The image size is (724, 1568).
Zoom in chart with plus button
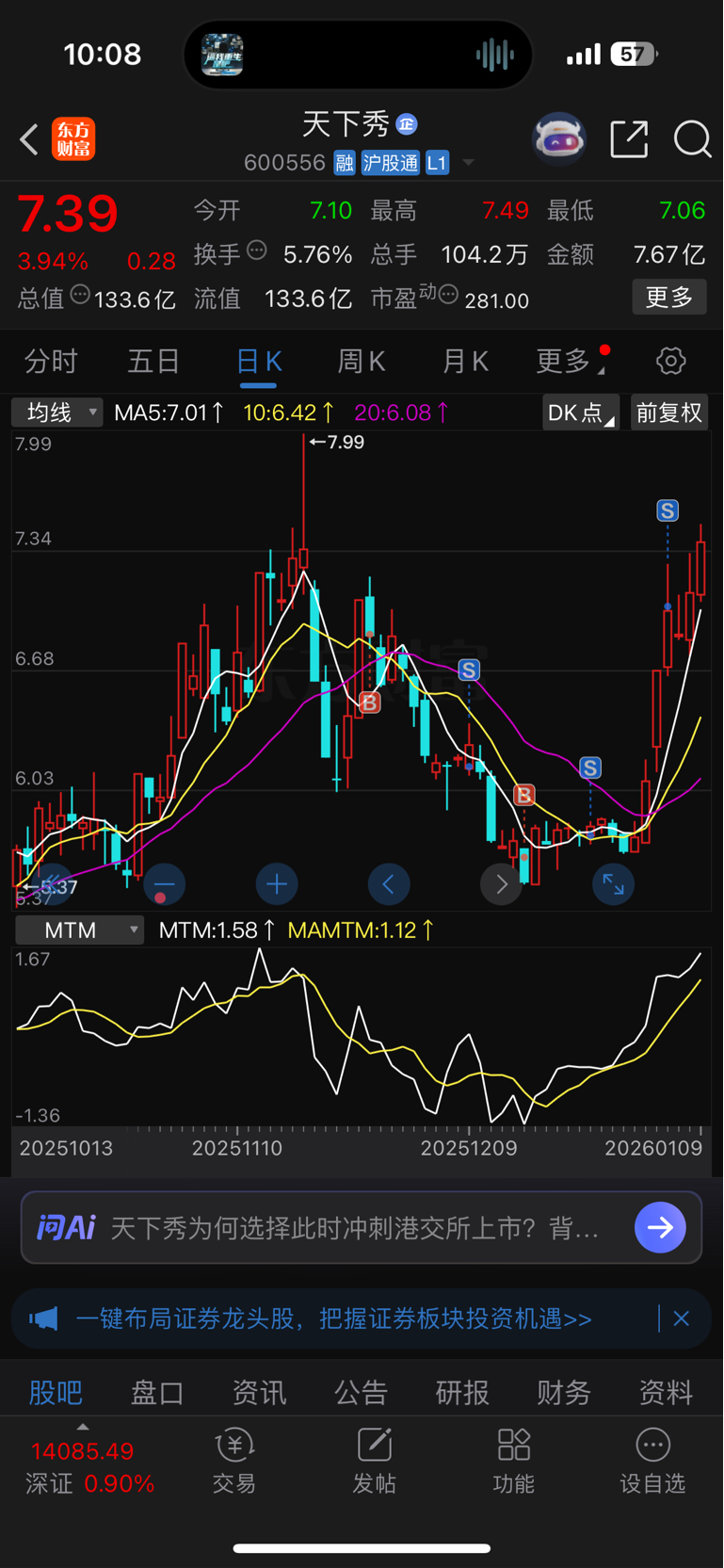pyautogui.click(x=277, y=884)
